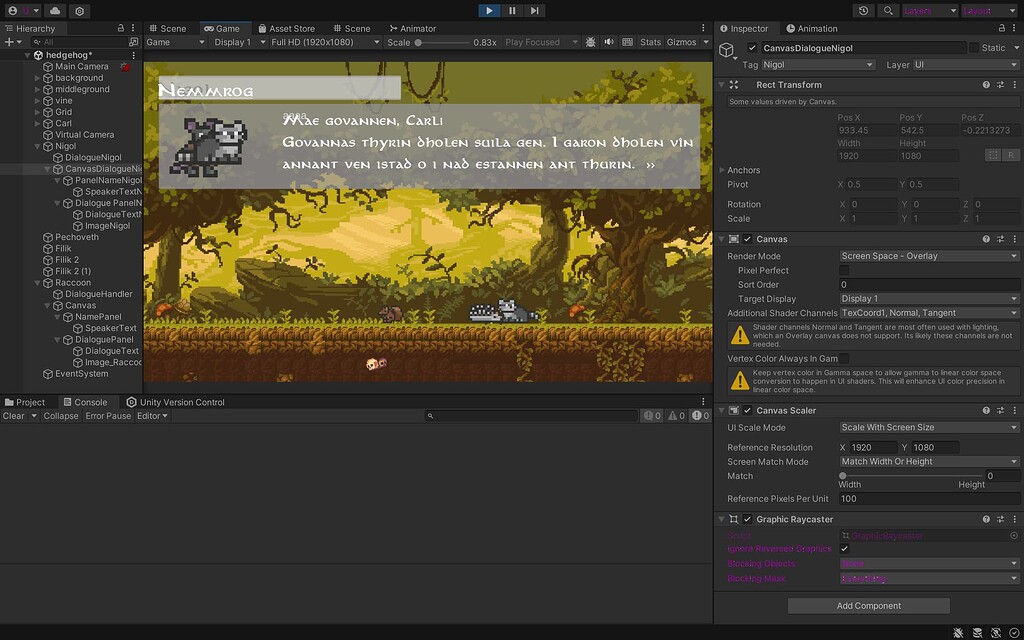Click Collapse in the Console toolbar
Image resolution: width=1024 pixels, height=640 pixels.
tap(61, 415)
